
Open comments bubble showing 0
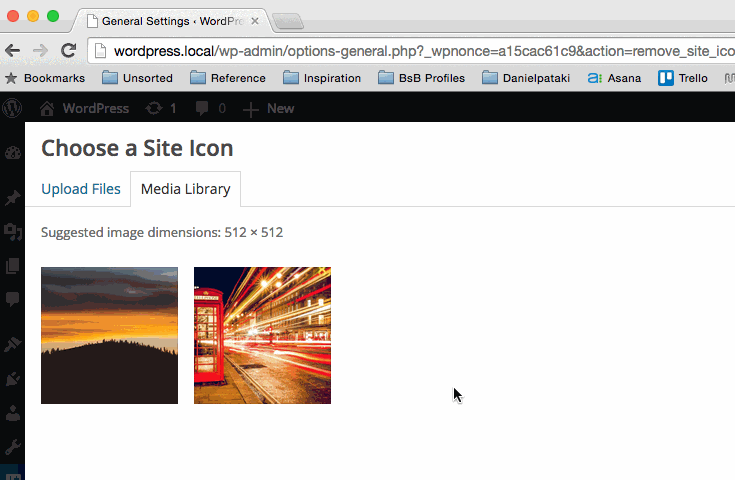211,108
